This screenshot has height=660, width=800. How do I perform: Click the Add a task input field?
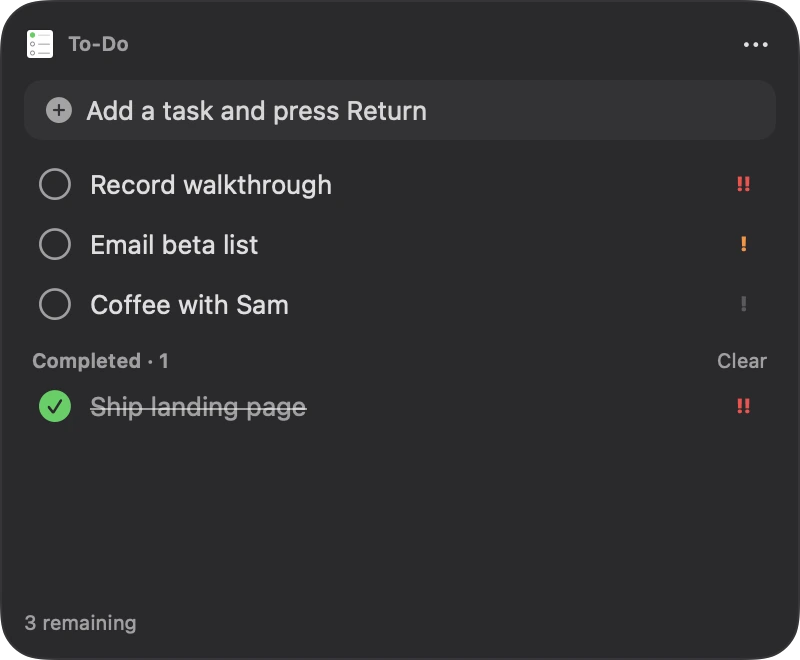tap(399, 110)
